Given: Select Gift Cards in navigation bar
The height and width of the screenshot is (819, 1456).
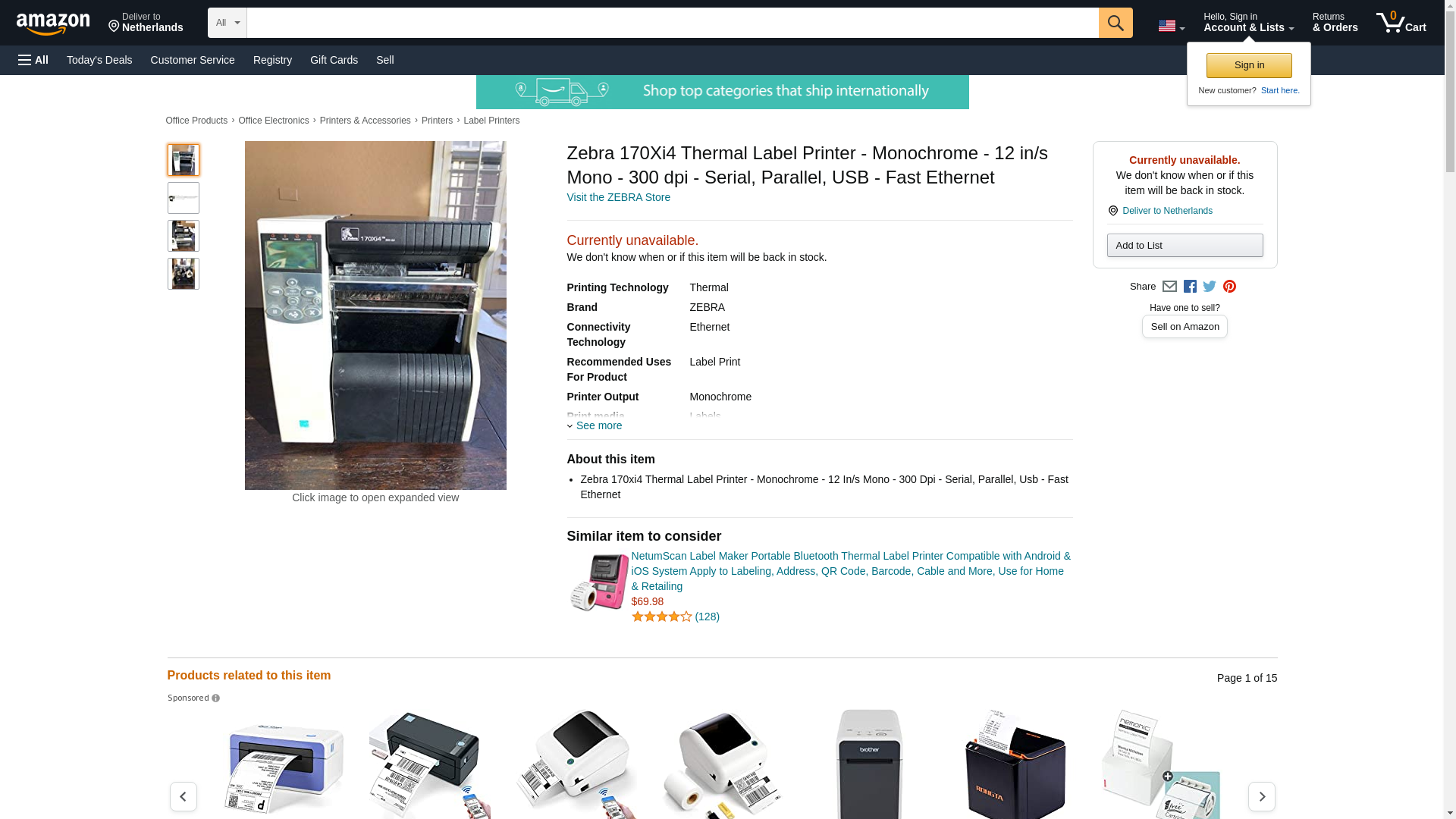Looking at the screenshot, I should [x=334, y=60].
